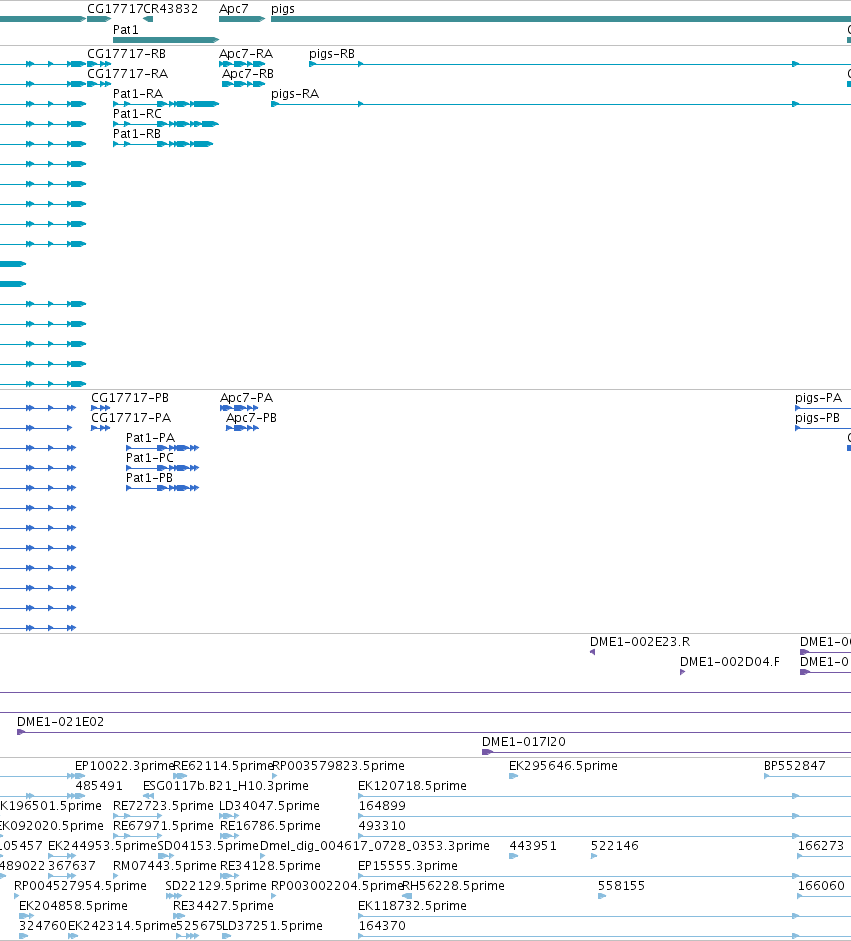Select the Apc7-RB transcript glyph
This screenshot has width=851, height=941.
point(244,84)
